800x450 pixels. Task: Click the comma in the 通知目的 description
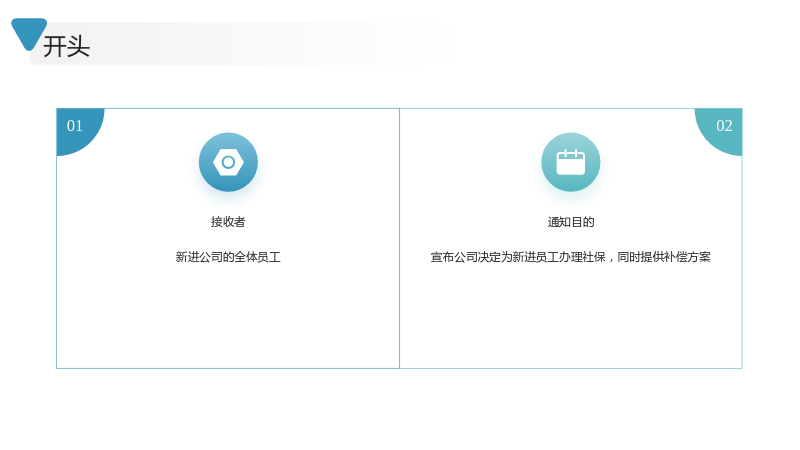(x=611, y=259)
